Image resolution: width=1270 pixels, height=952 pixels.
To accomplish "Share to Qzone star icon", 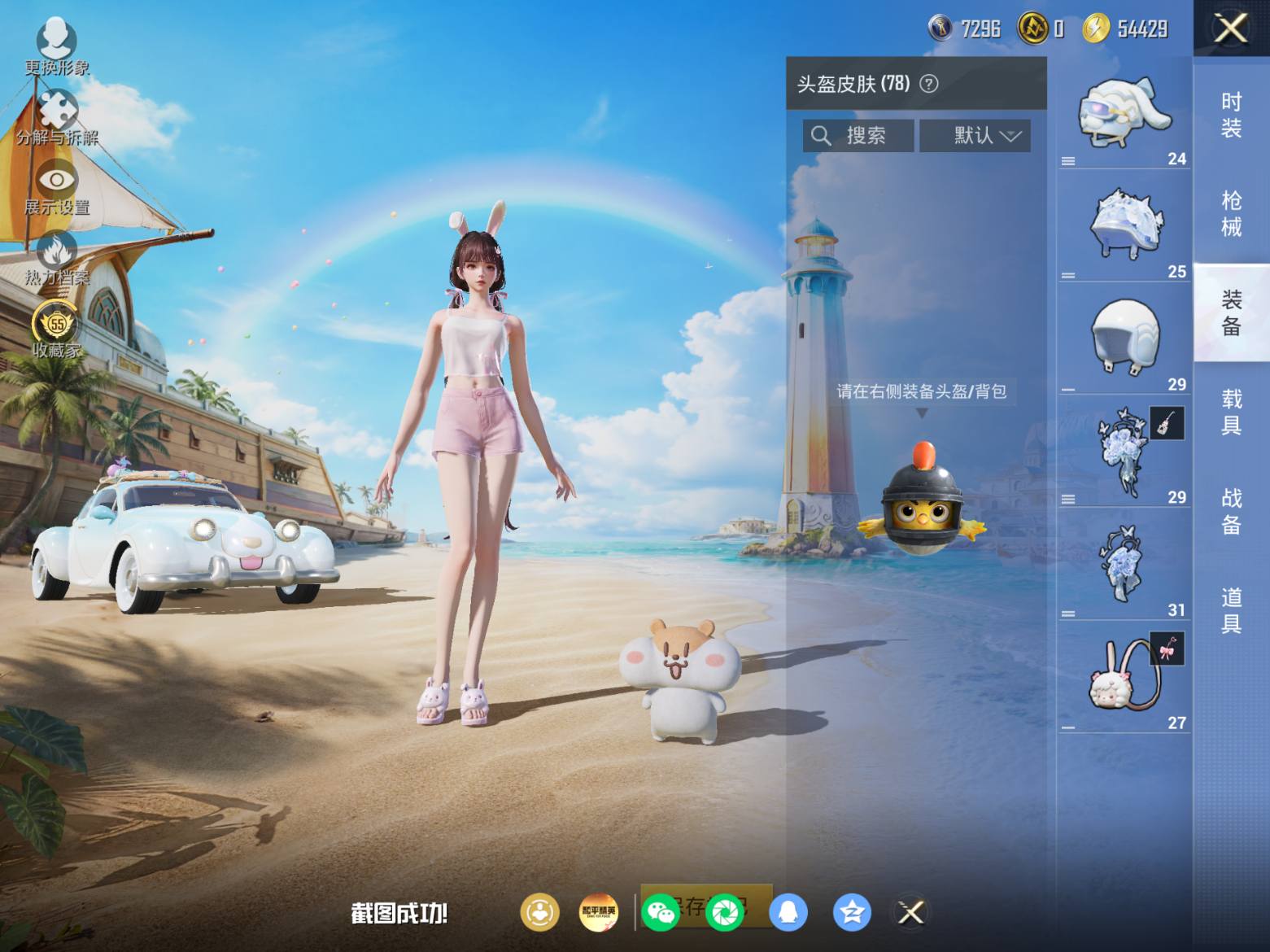I will (x=852, y=912).
